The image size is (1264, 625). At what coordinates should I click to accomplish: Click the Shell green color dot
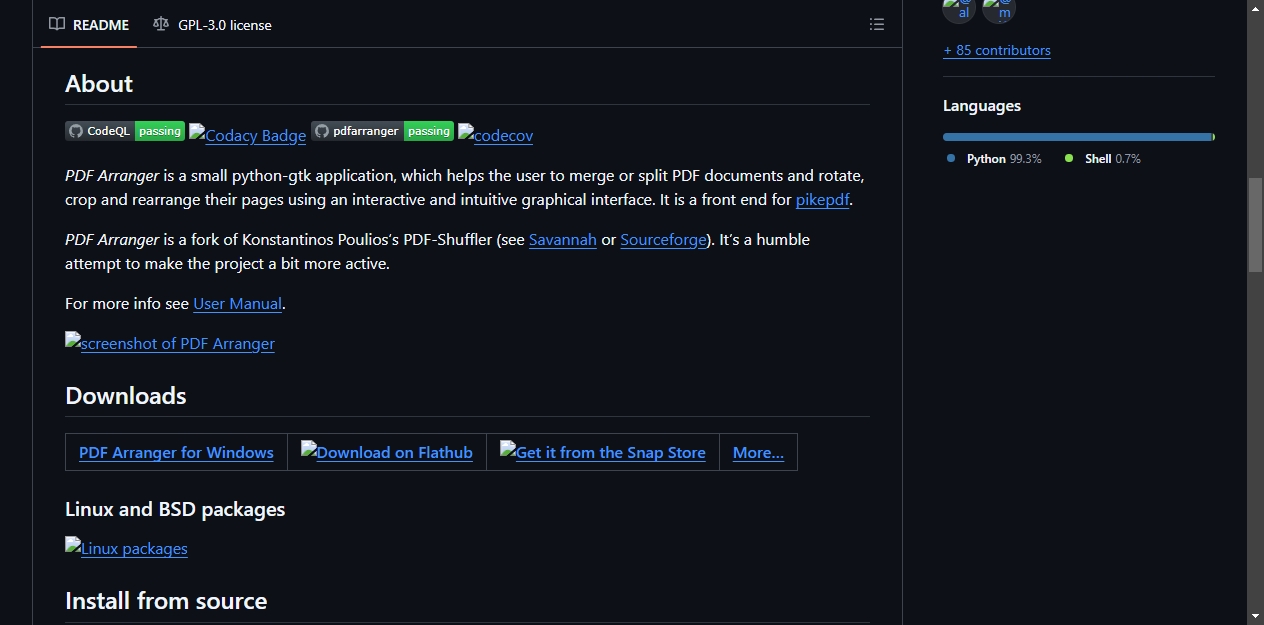click(x=1069, y=159)
